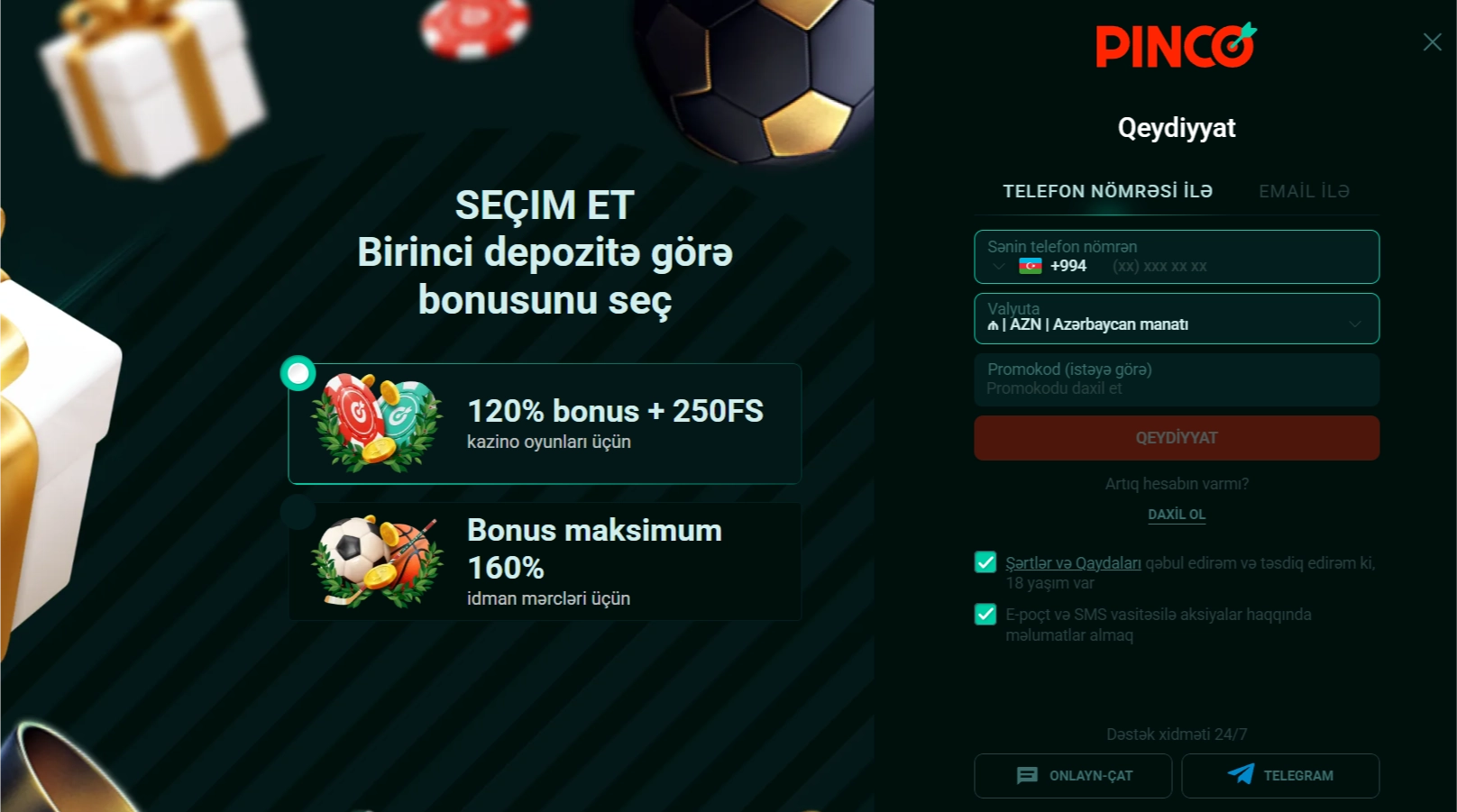The image size is (1457, 812).
Task: Expand the country code chevron near +994
Action: [999, 266]
